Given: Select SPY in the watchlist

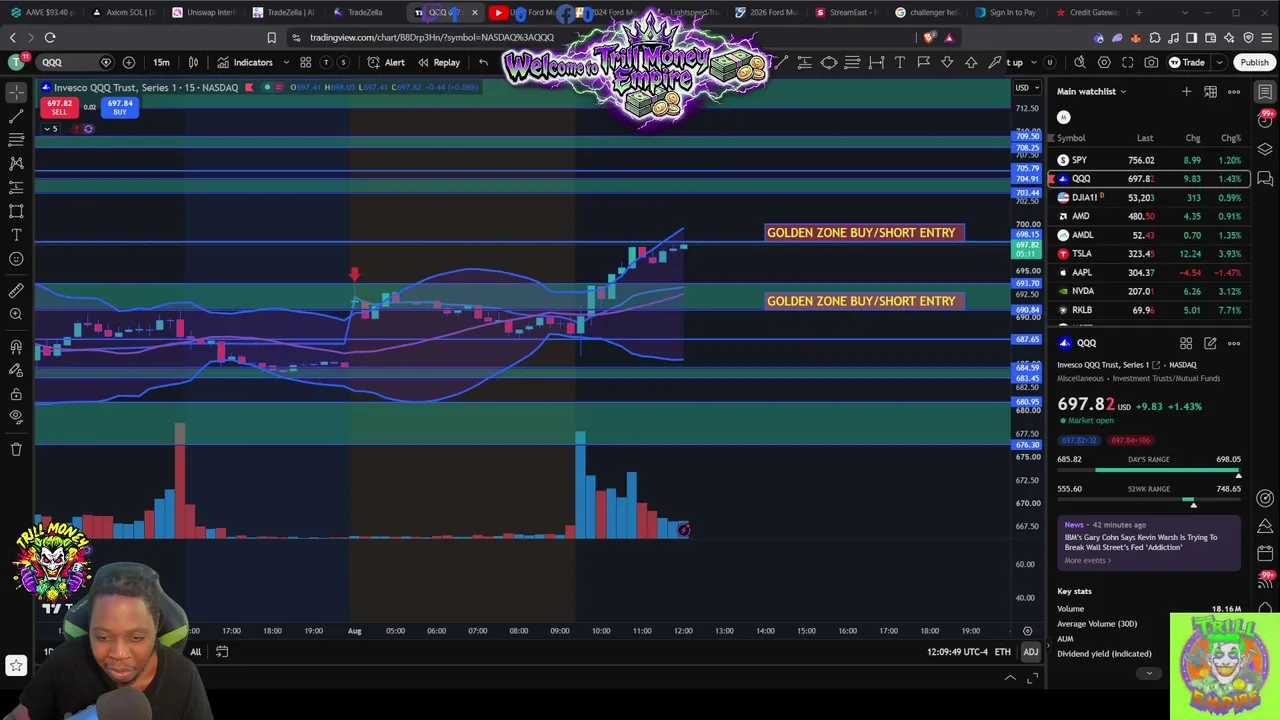Looking at the screenshot, I should click(x=1149, y=160).
